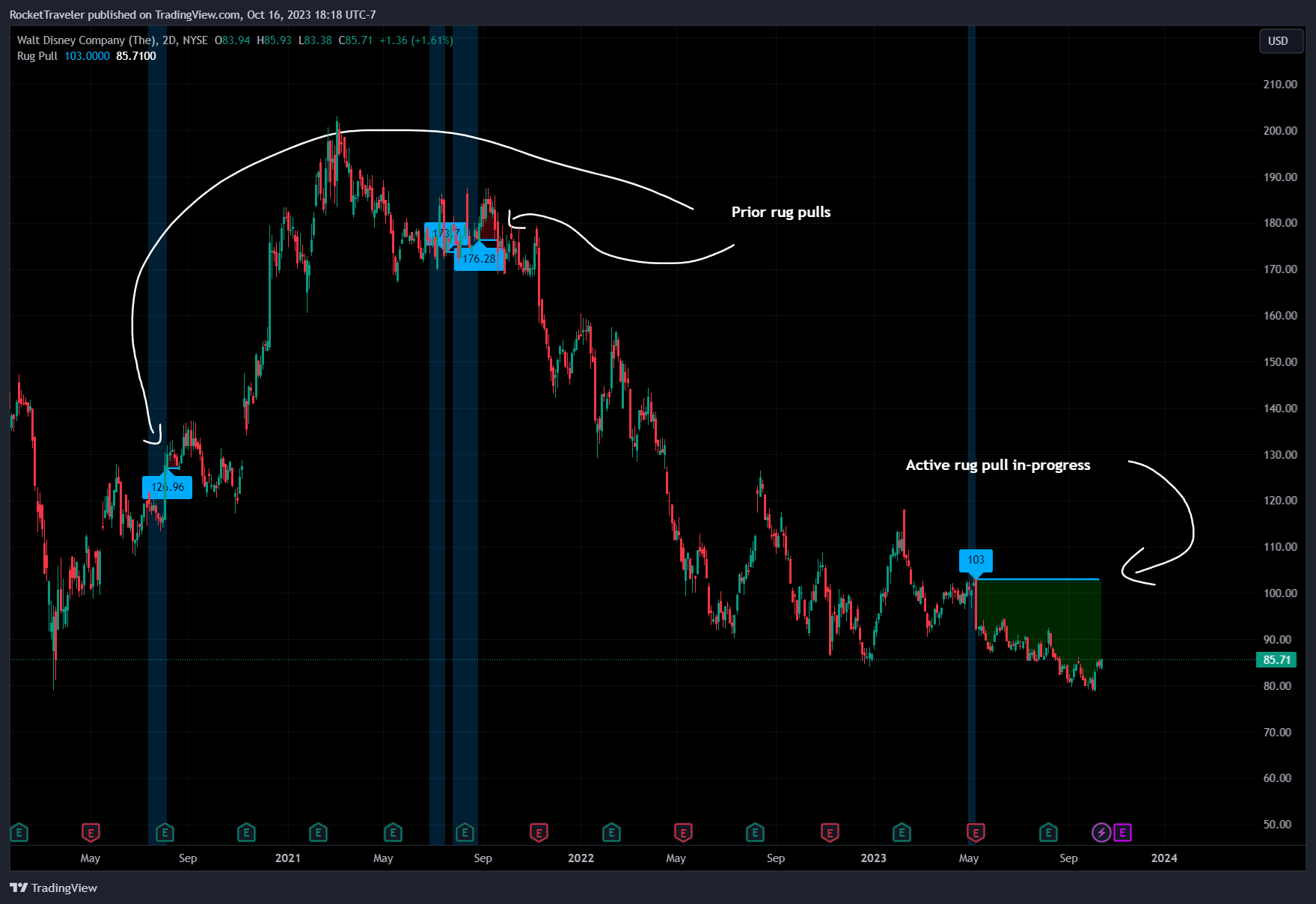
Task: Click the May 2023 red earnings marker
Action: (x=976, y=832)
